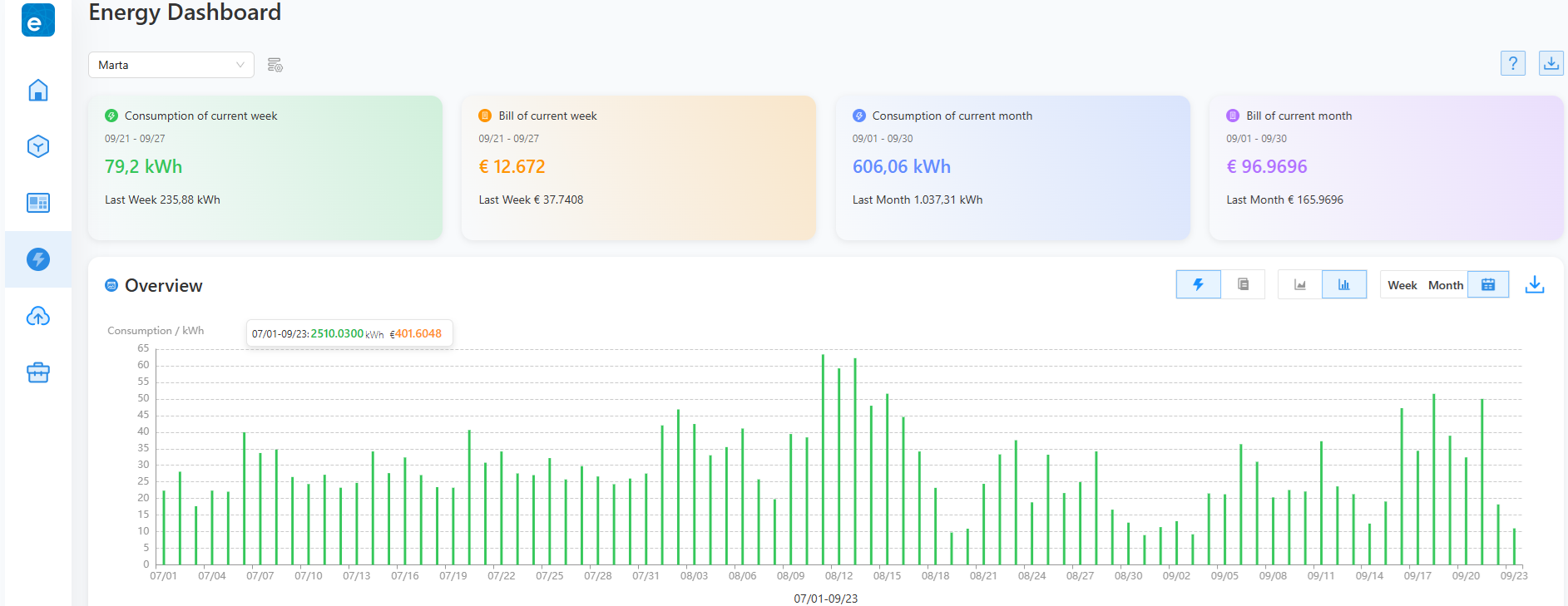Screen dimensions: 1568x606
Task: Open the cloud upload sidebar icon
Action: pos(38,316)
